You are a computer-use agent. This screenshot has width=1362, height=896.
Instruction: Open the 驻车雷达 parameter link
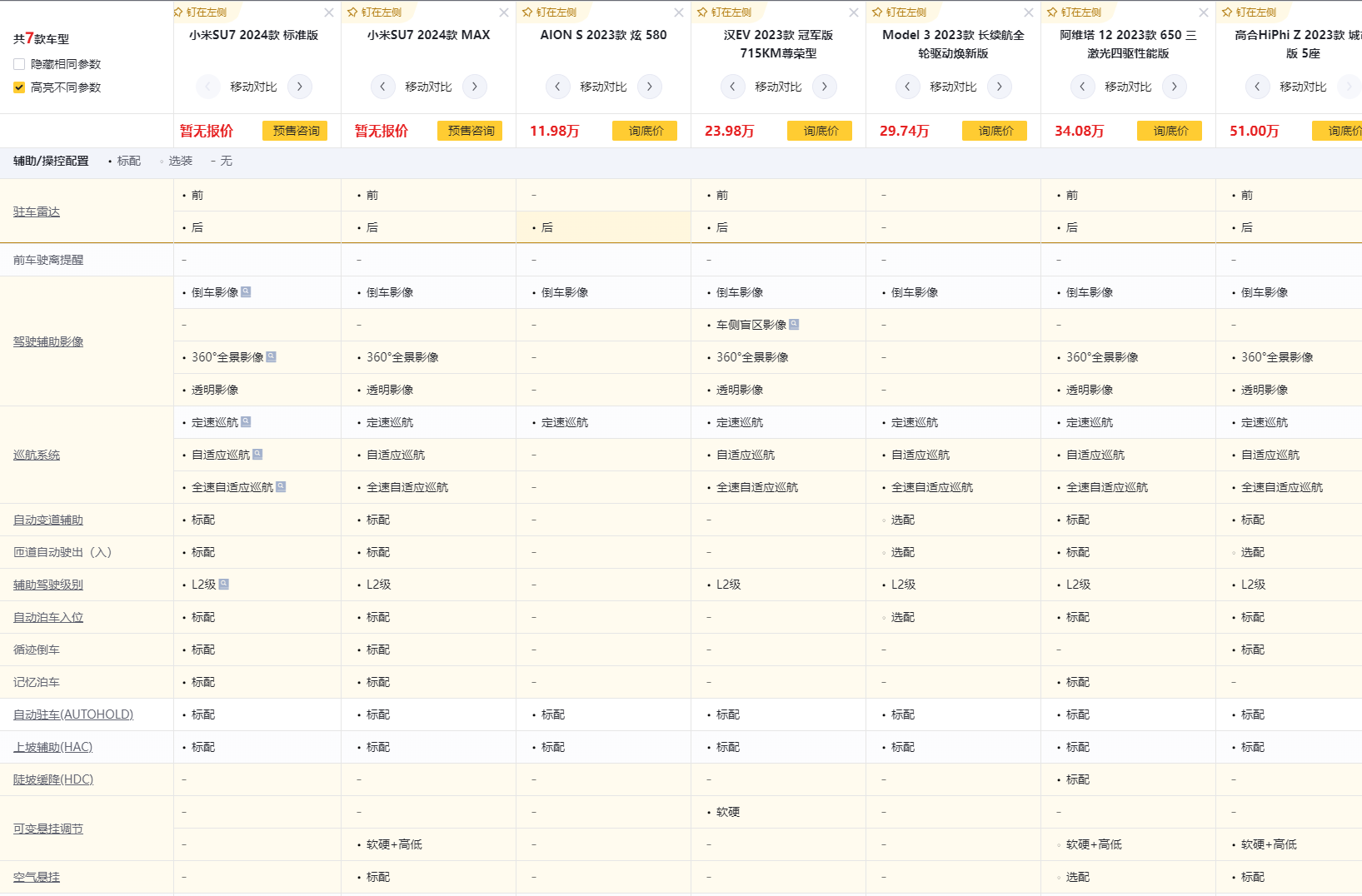[x=37, y=212]
